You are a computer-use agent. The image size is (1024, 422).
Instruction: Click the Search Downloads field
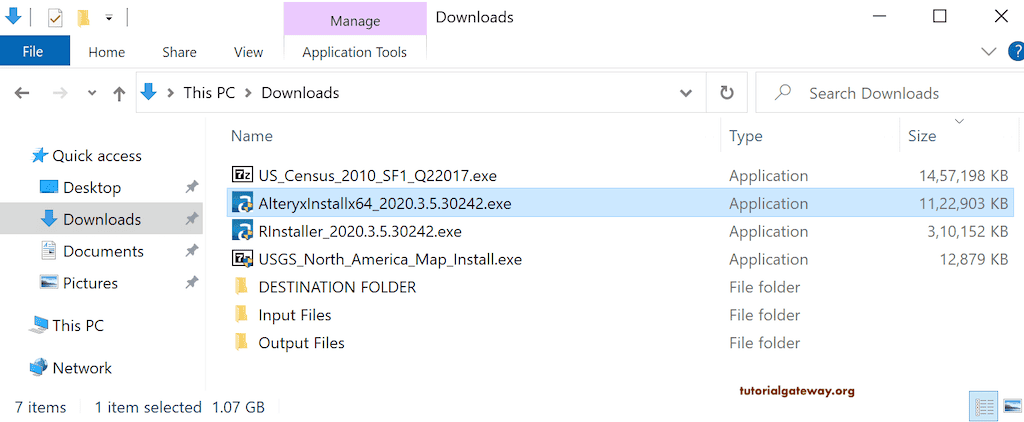click(889, 93)
